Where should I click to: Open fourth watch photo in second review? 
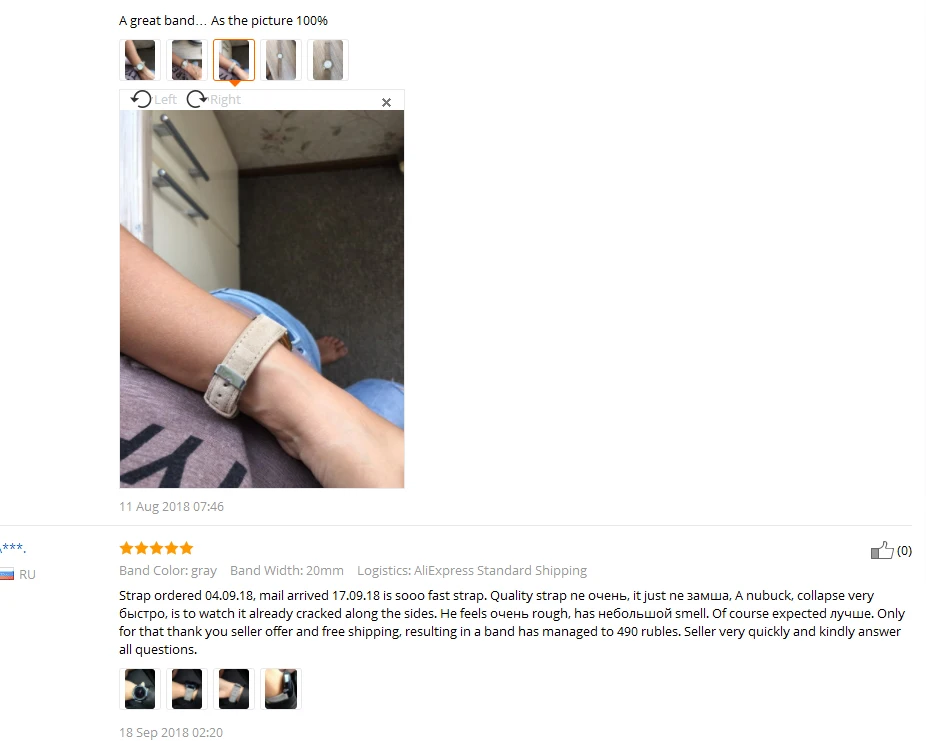pos(281,688)
